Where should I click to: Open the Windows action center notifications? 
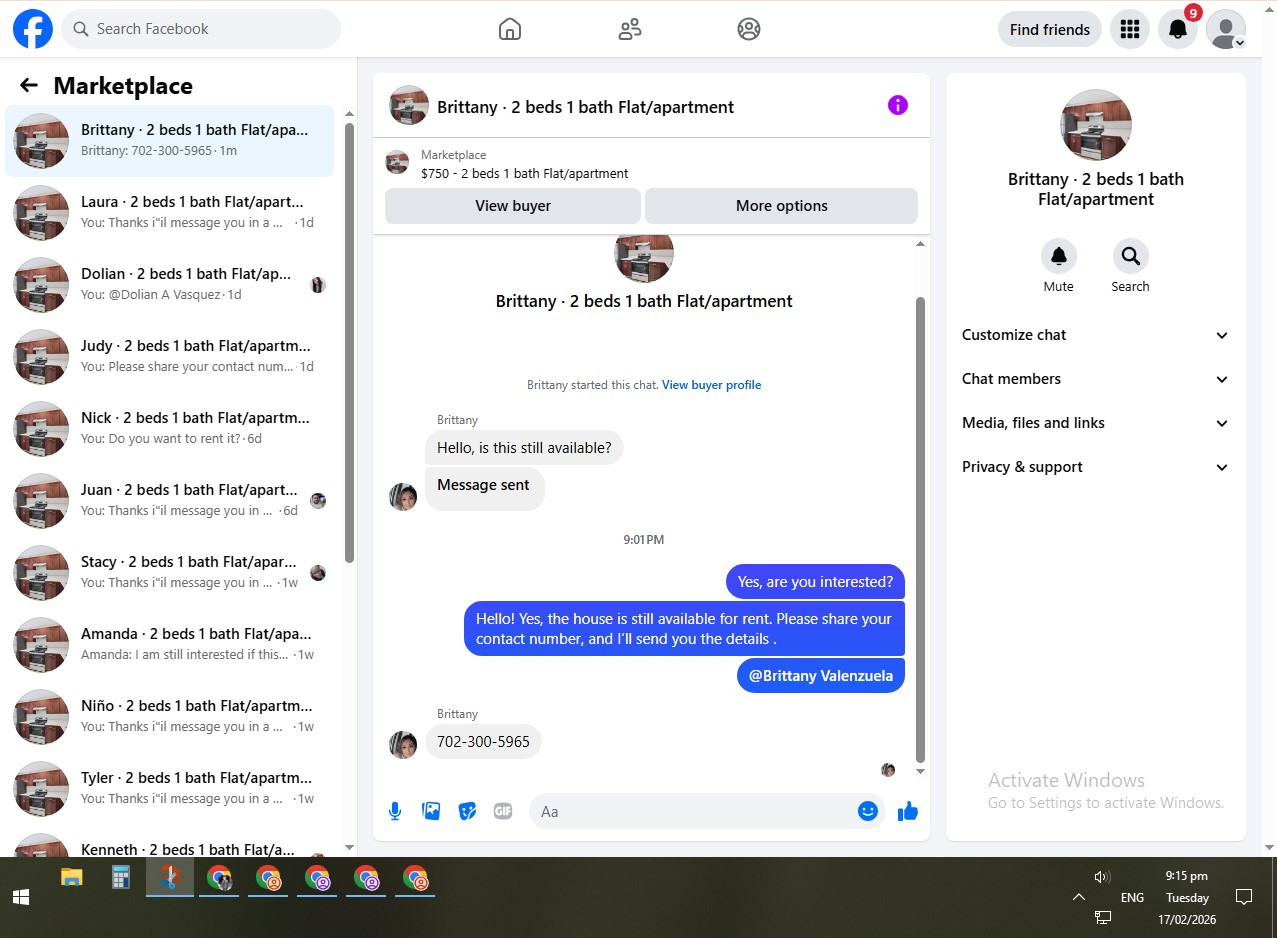pos(1244,896)
